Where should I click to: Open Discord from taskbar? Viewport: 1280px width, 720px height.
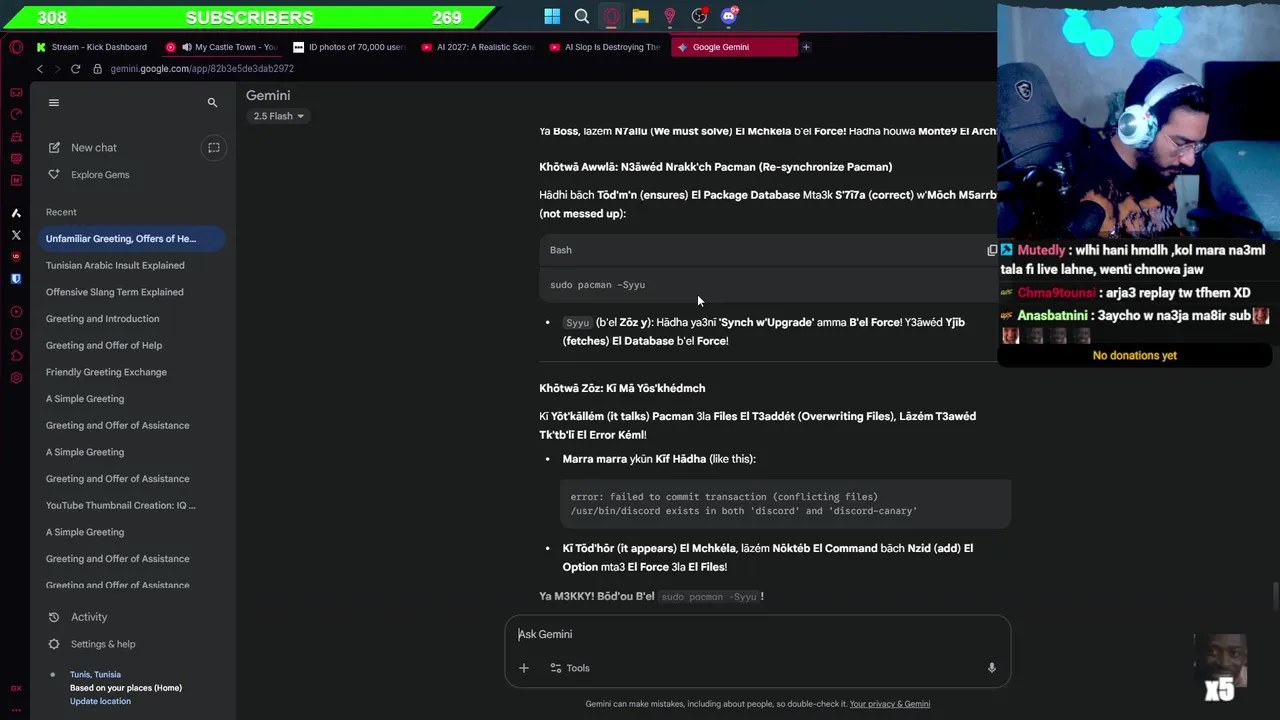point(729,16)
